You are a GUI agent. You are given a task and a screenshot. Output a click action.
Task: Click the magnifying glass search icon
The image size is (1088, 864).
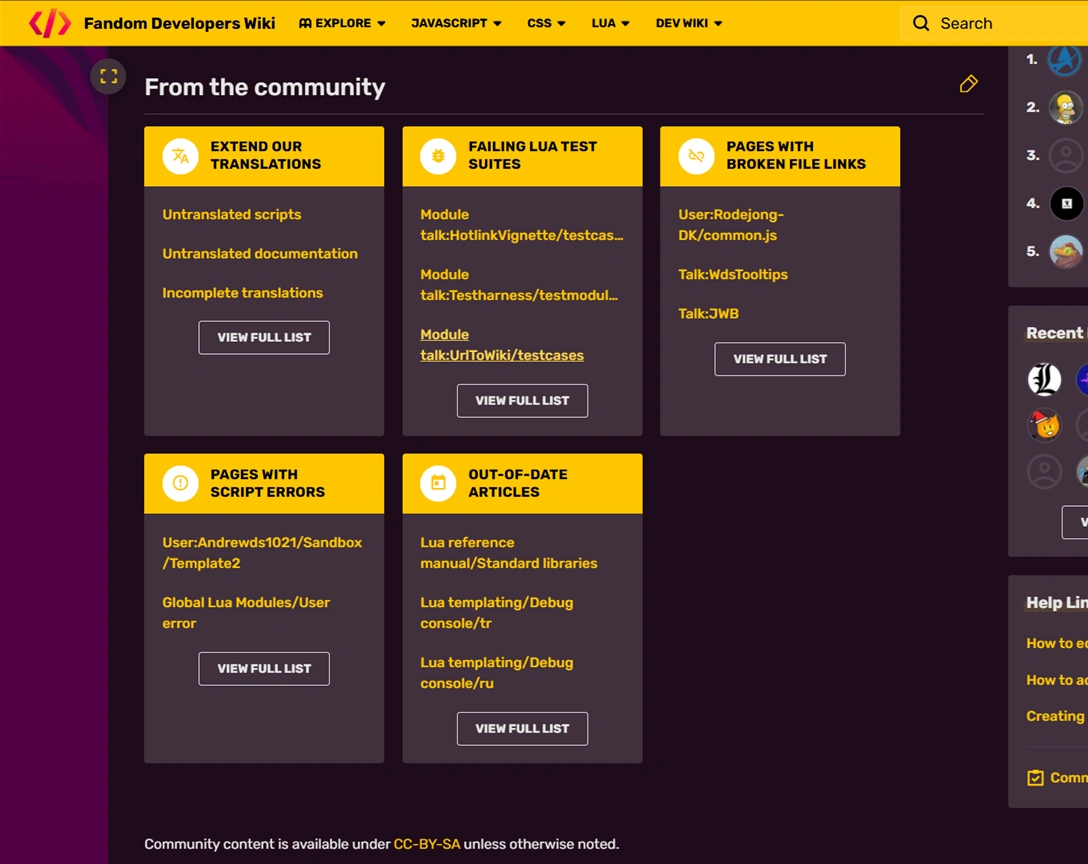click(921, 23)
